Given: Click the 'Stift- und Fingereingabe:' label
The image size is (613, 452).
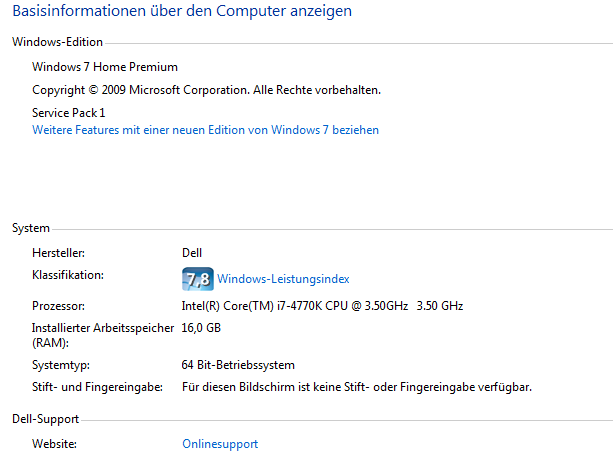Looking at the screenshot, I should 97,386.
